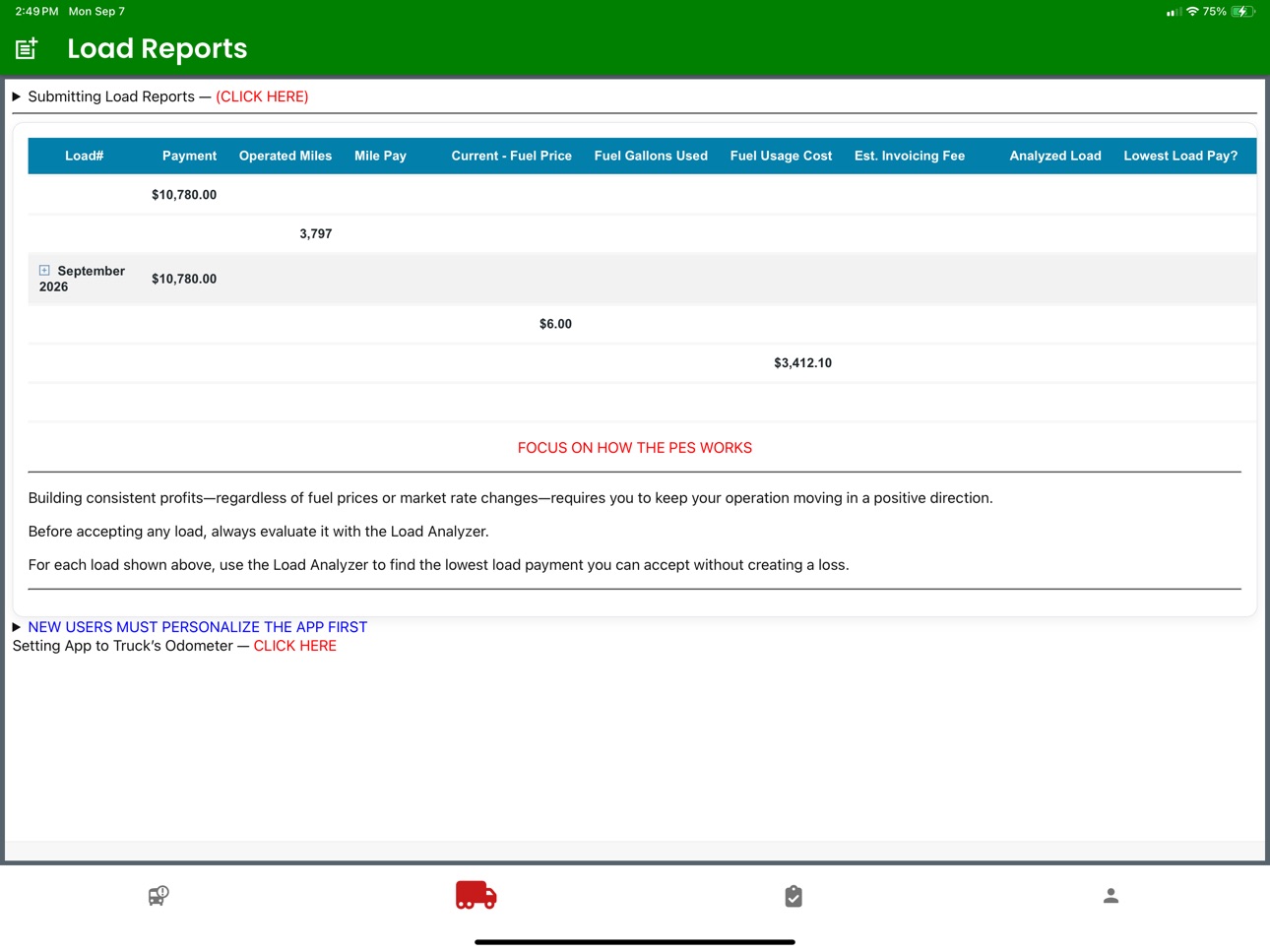
Task: Expand the New Users personalize section triangle
Action: [17, 627]
